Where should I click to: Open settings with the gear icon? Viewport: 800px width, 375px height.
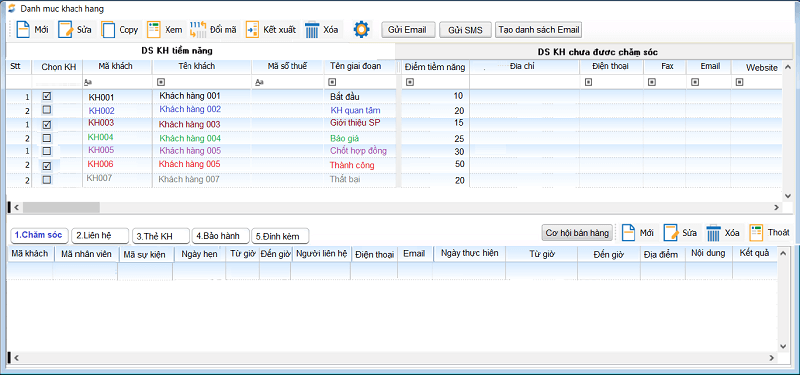tap(361, 29)
